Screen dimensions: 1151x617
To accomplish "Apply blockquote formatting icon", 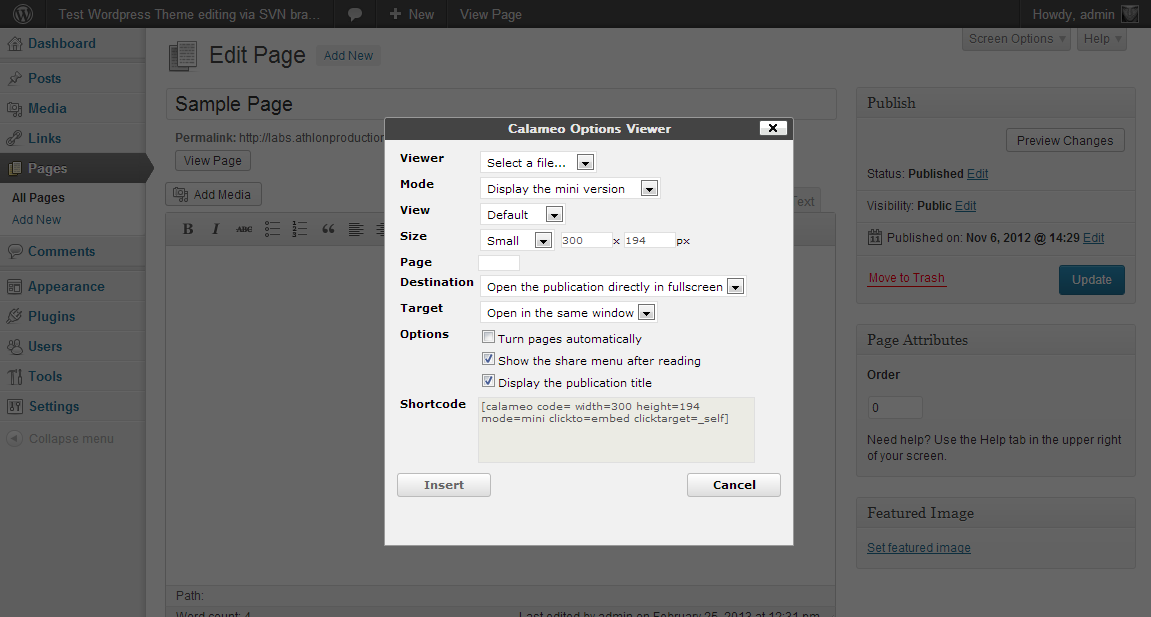I will pyautogui.click(x=328, y=229).
